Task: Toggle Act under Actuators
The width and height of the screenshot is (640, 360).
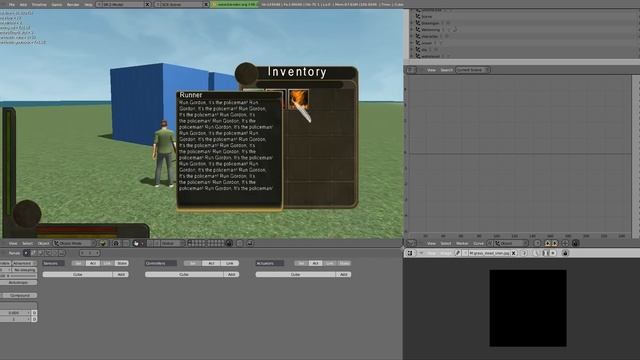Action: [x=316, y=263]
